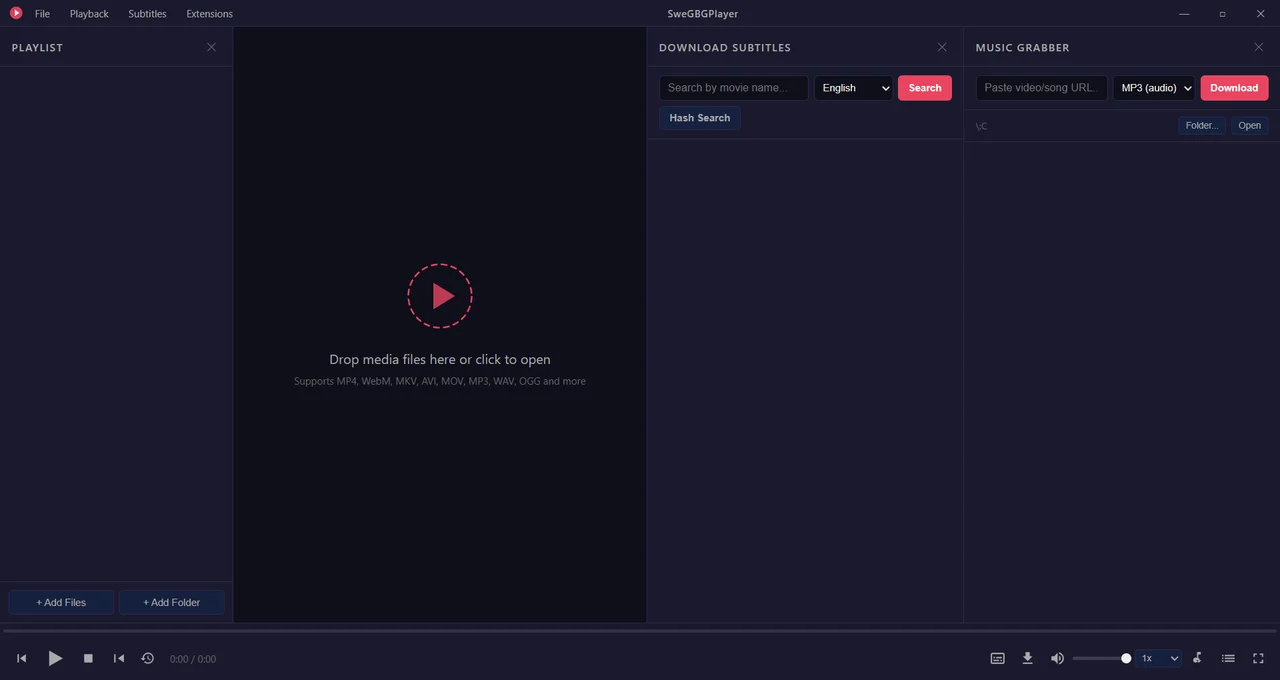Click the MUSIC GRABBER panel heading
The height and width of the screenshot is (680, 1280).
[1022, 48]
